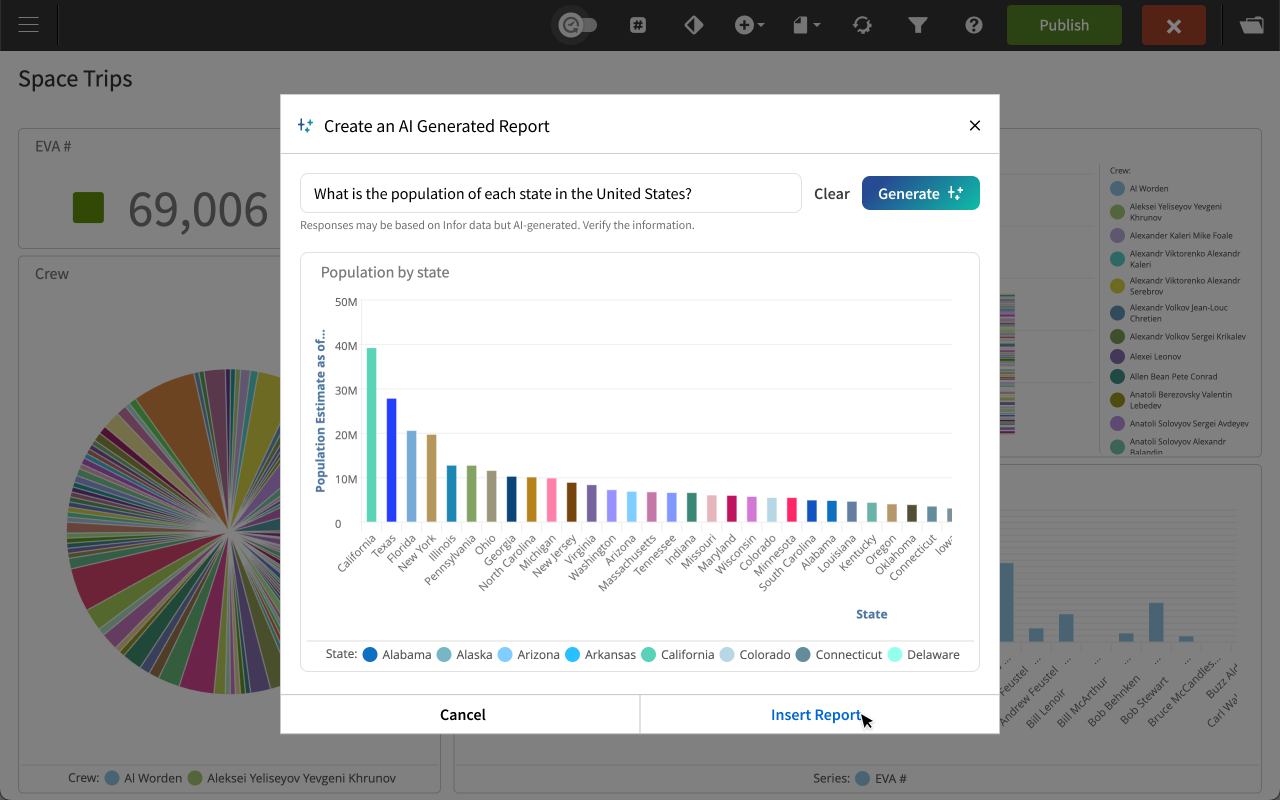Click the green square beside 69,006
1280x800 pixels.
89,208
